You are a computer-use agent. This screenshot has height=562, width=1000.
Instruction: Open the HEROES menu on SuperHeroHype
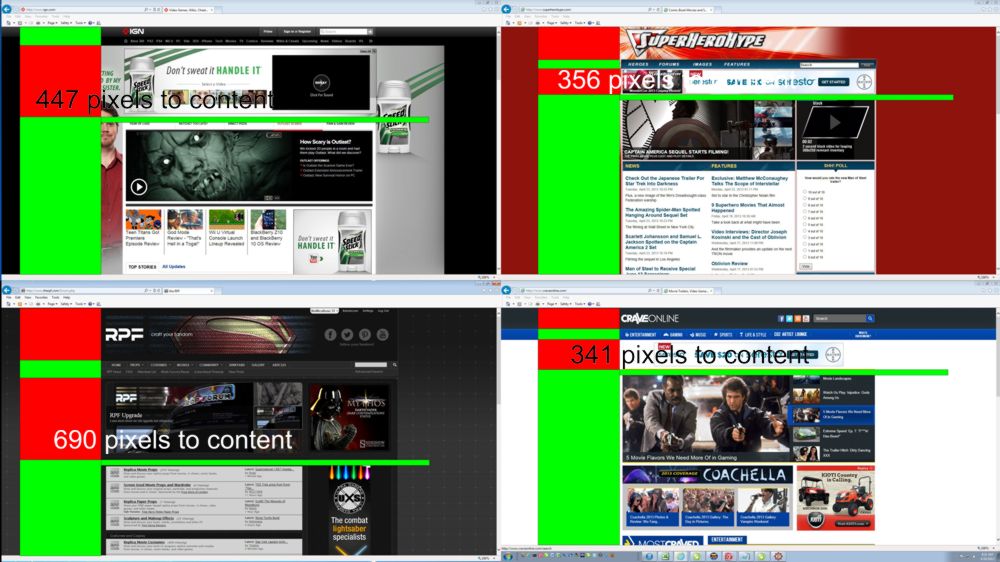pos(638,64)
